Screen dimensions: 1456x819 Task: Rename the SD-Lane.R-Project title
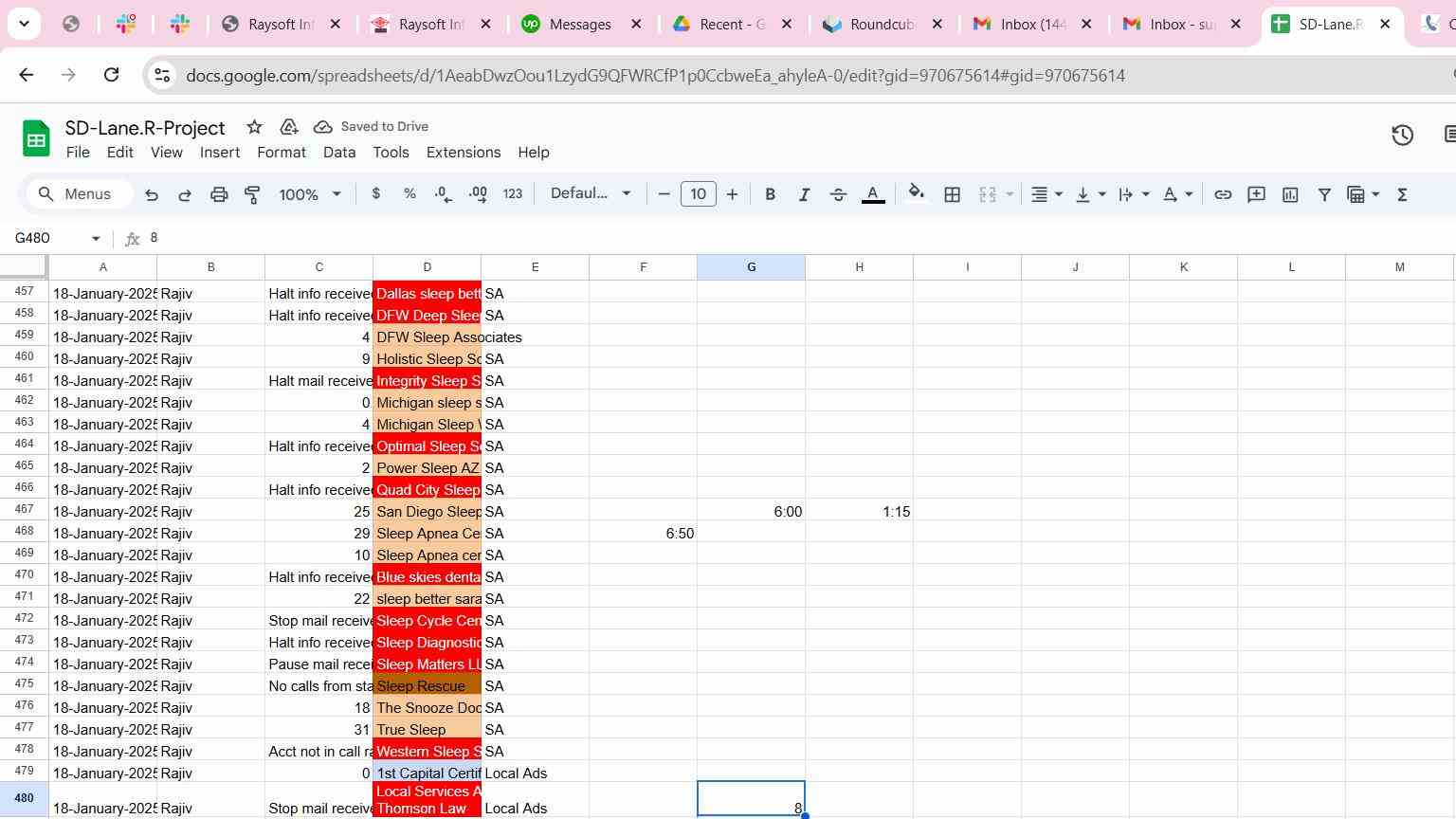click(145, 128)
